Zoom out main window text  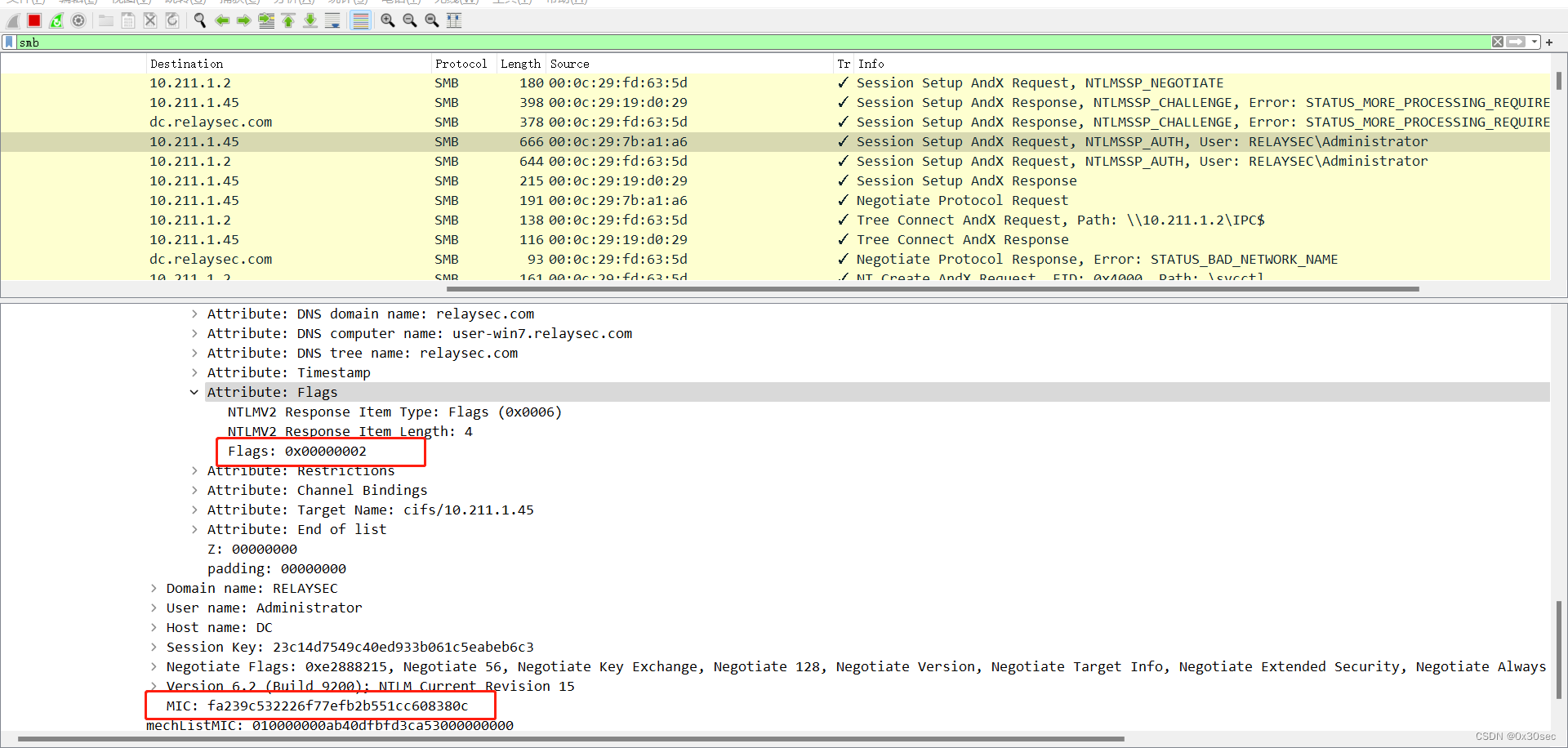(x=410, y=20)
